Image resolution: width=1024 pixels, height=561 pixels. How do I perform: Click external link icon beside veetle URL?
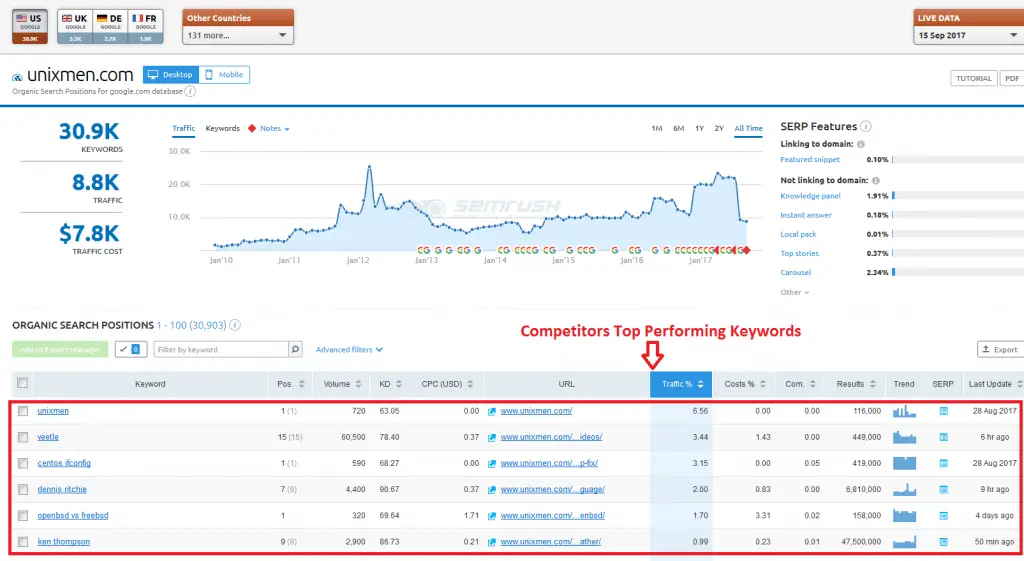[492, 437]
